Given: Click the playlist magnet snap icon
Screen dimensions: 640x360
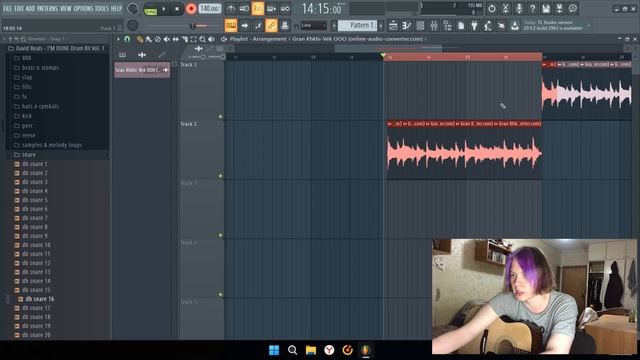Looking at the screenshot, I should [x=127, y=39].
